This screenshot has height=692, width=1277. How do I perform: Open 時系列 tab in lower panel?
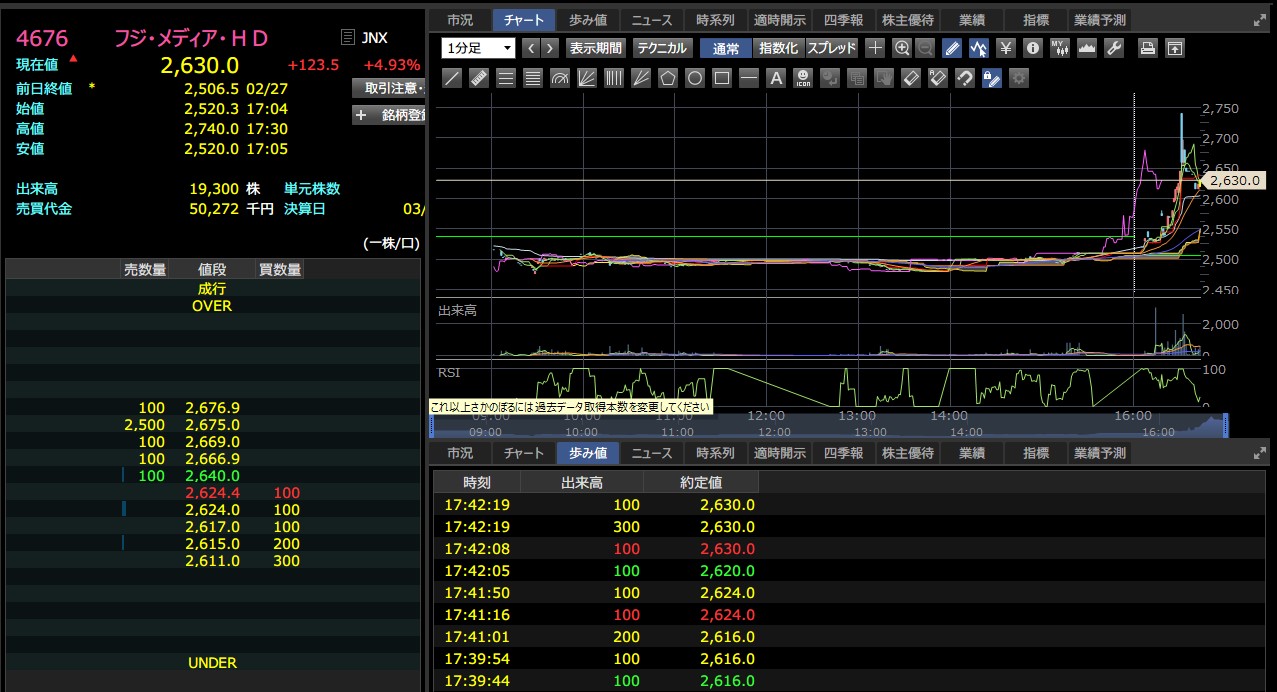point(715,454)
